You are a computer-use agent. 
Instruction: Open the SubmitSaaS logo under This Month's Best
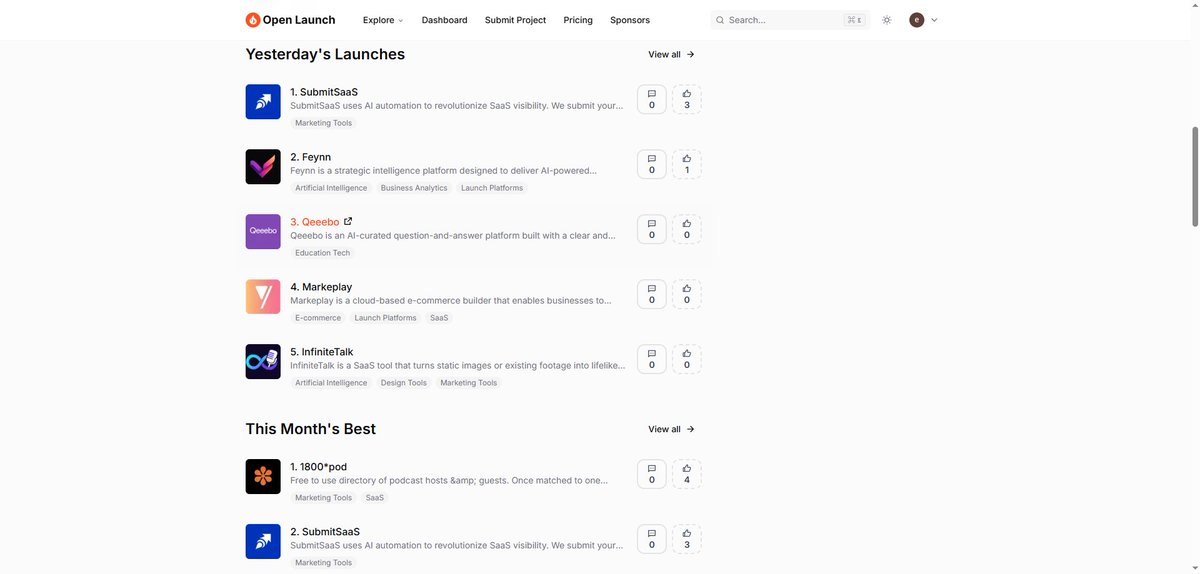[263, 542]
